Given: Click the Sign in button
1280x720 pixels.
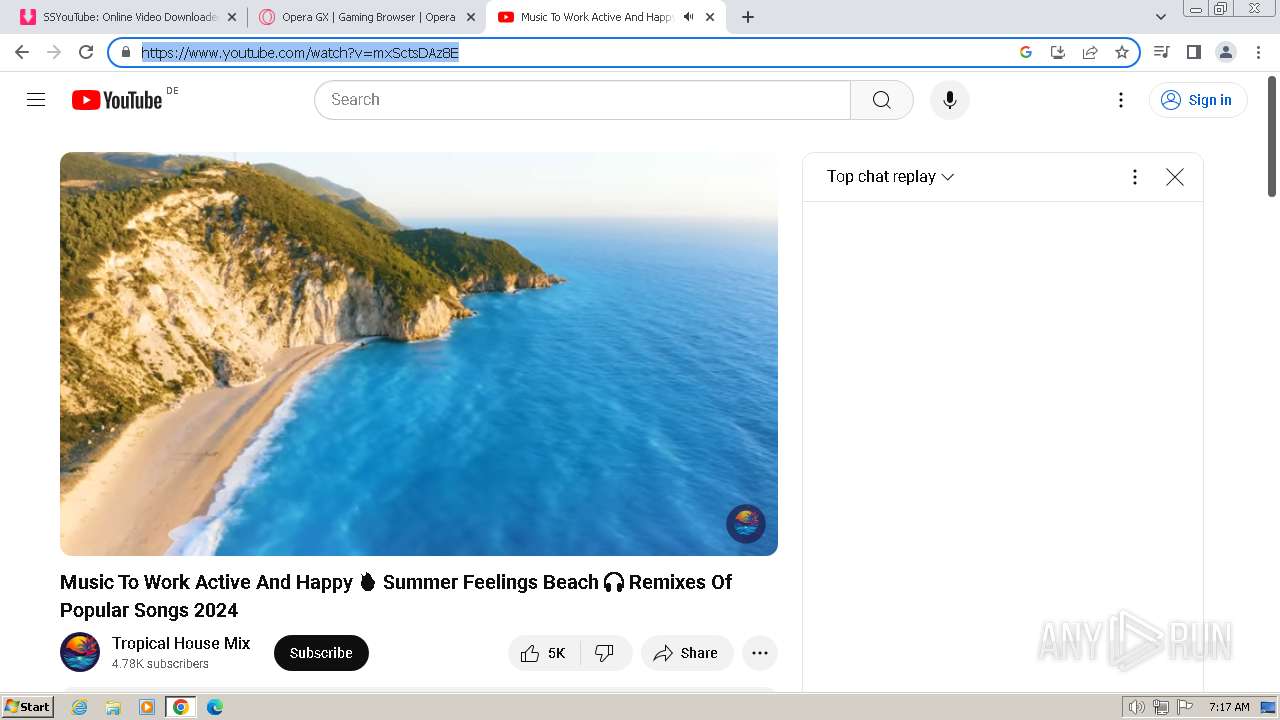Looking at the screenshot, I should pyautogui.click(x=1198, y=100).
